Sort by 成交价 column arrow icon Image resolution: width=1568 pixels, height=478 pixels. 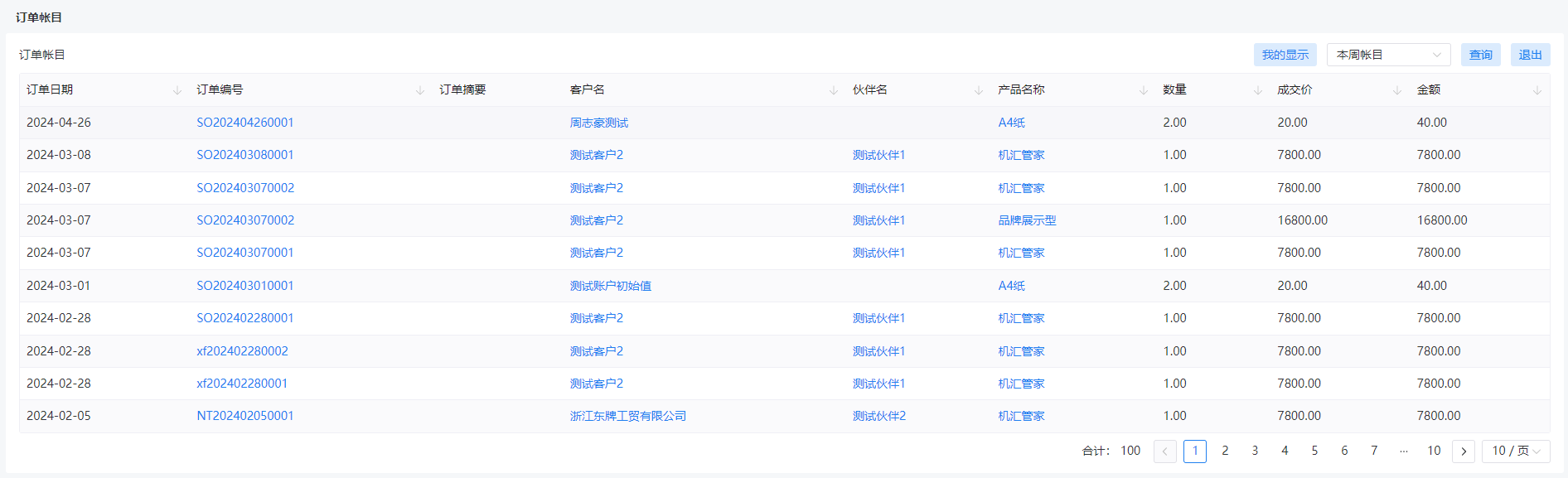pos(1397,90)
